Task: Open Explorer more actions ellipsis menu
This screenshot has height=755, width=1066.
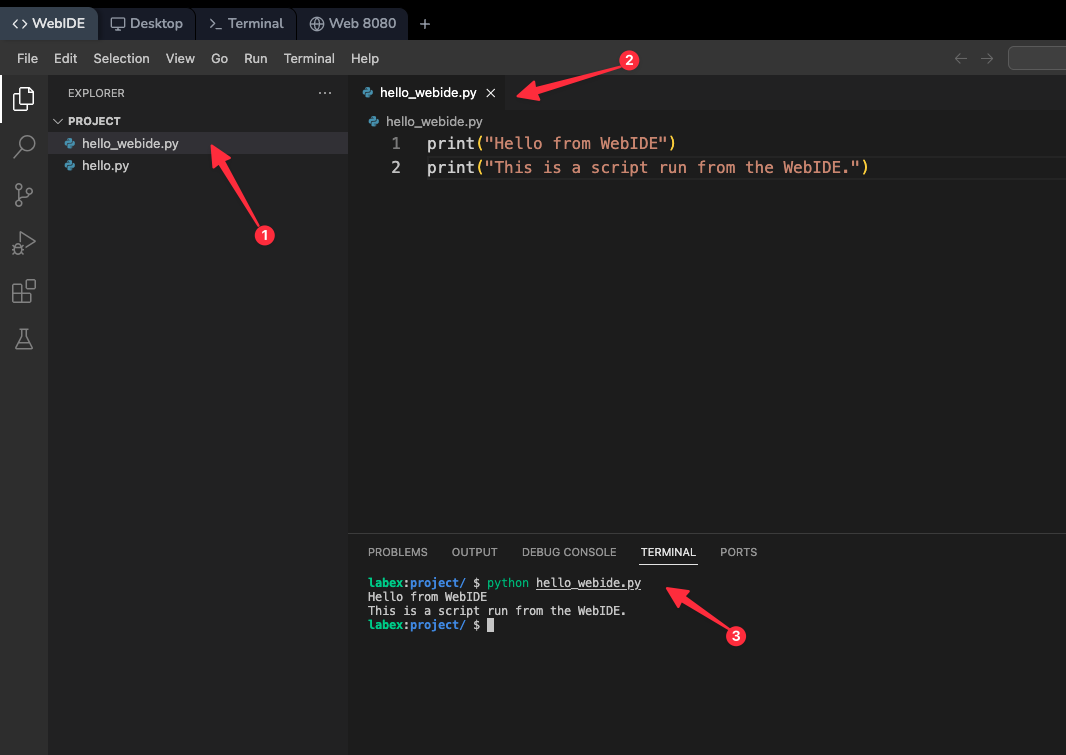Action: coord(324,92)
